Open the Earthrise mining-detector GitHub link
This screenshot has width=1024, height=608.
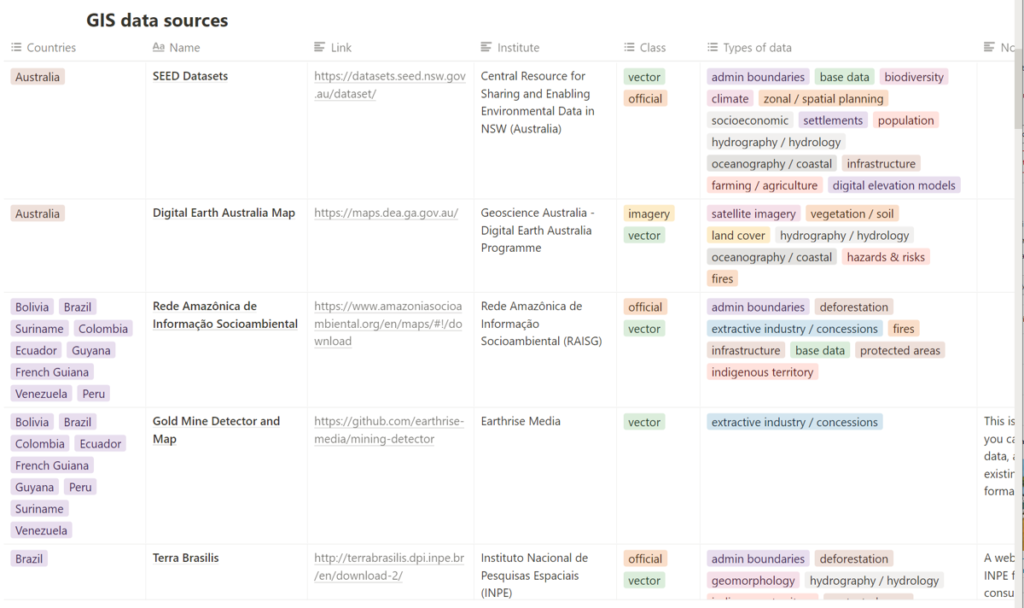coord(388,430)
